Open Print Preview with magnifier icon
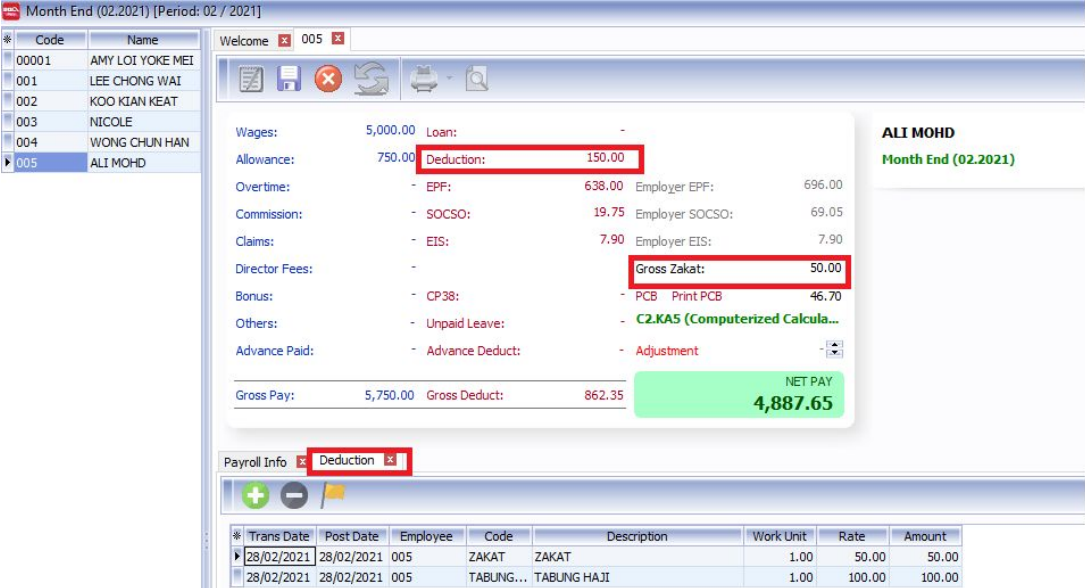The height and width of the screenshot is (588, 1085). click(476, 79)
